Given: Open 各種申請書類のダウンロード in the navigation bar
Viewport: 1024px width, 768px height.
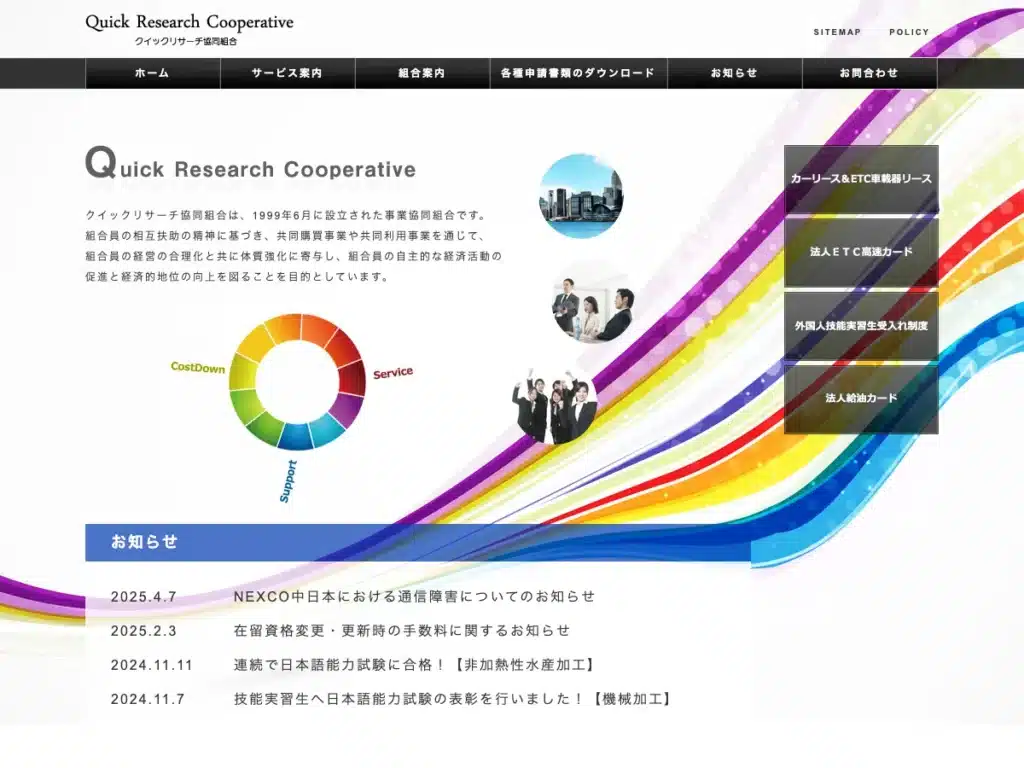Looking at the screenshot, I should point(578,73).
